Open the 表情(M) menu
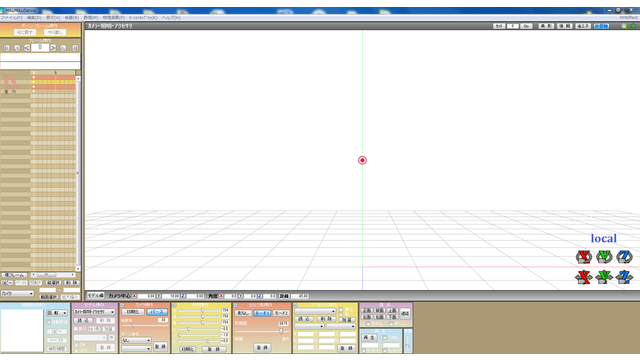The height and width of the screenshot is (360, 640). coord(91,18)
